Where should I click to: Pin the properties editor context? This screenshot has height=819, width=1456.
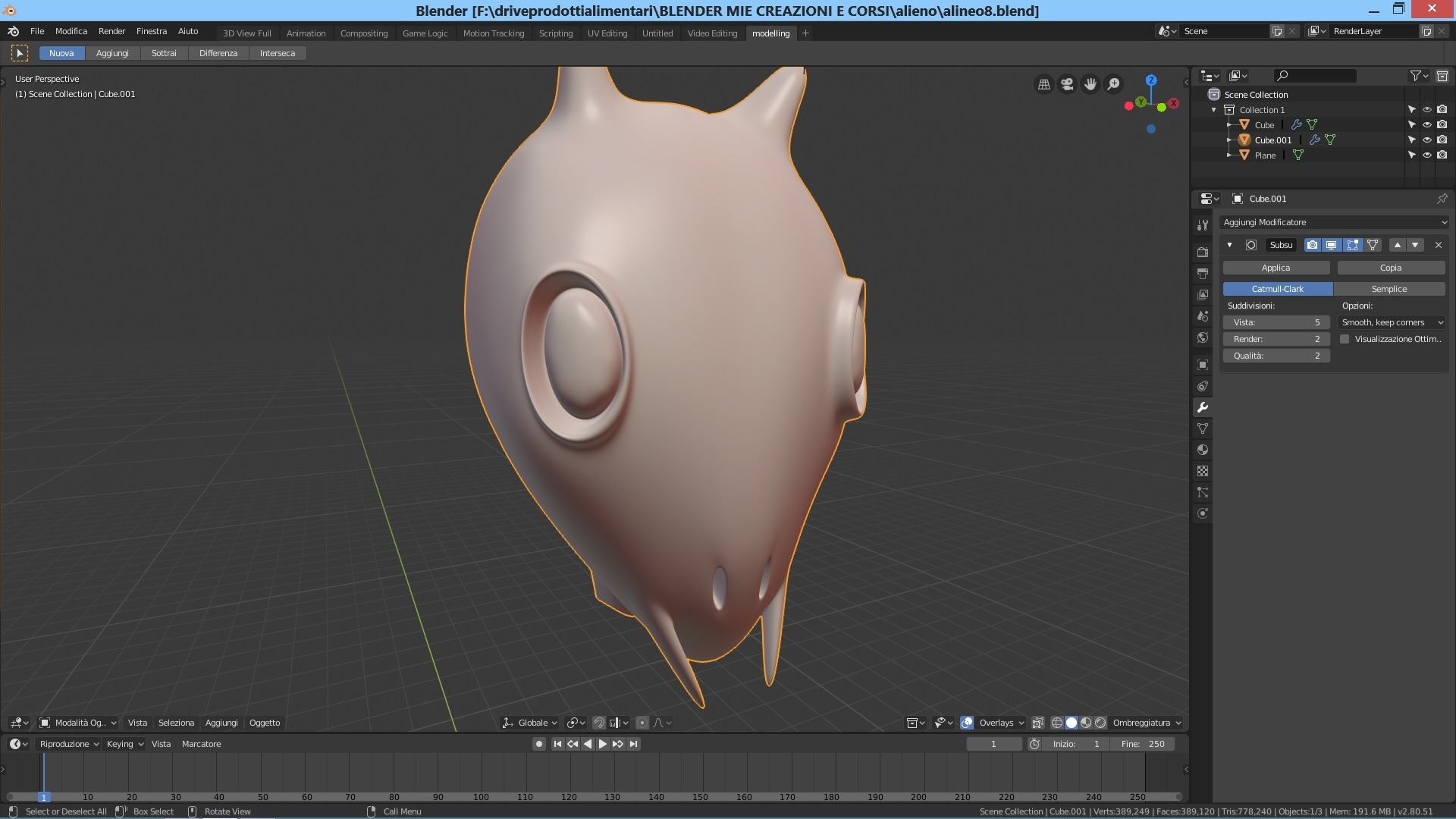click(x=1442, y=199)
